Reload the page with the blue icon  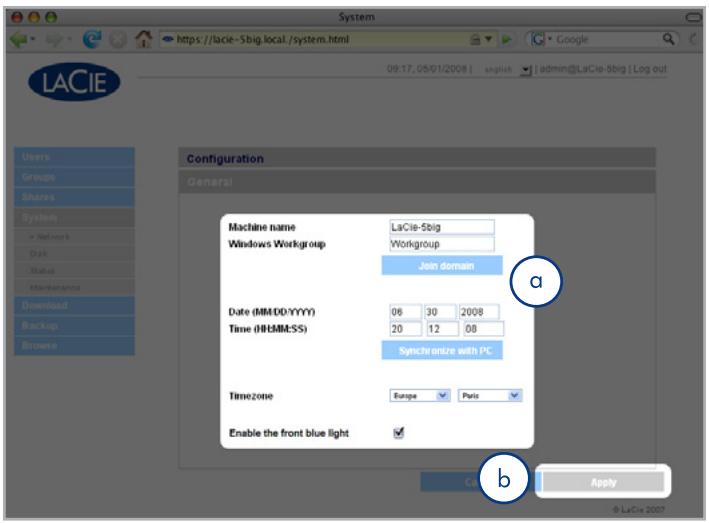click(92, 39)
